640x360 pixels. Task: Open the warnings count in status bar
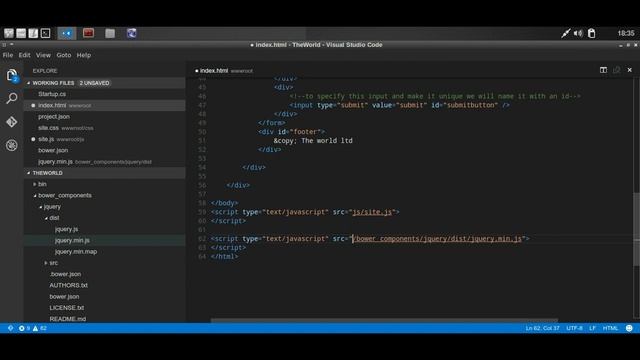[40, 328]
